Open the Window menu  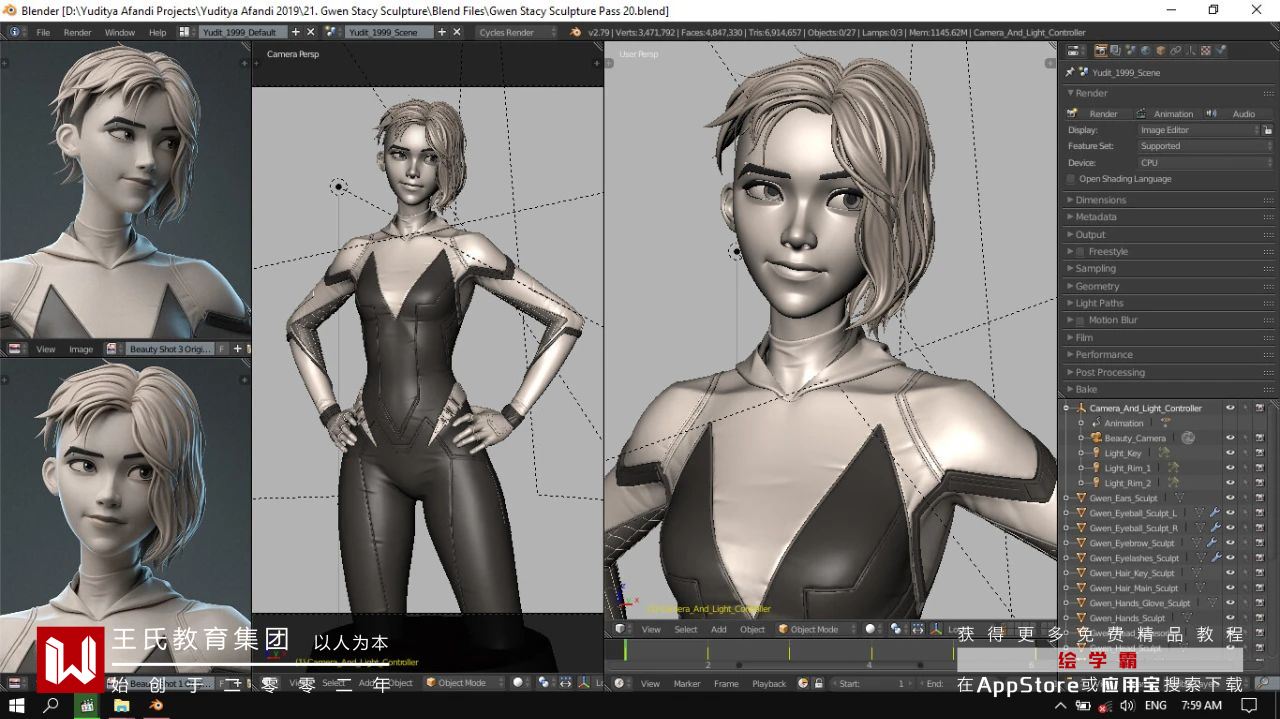pyautogui.click(x=120, y=32)
